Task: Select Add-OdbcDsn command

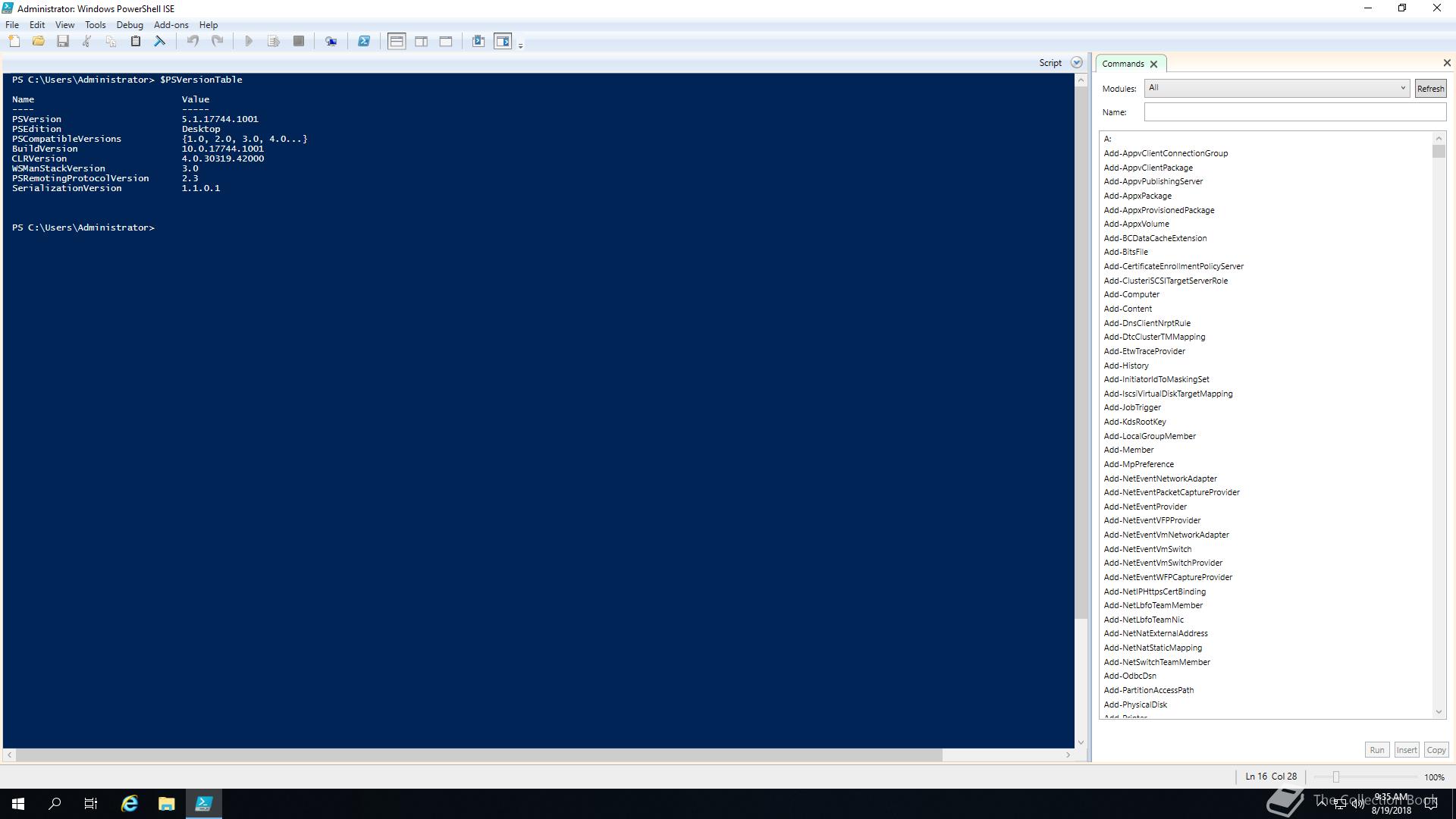Action: (x=1130, y=676)
